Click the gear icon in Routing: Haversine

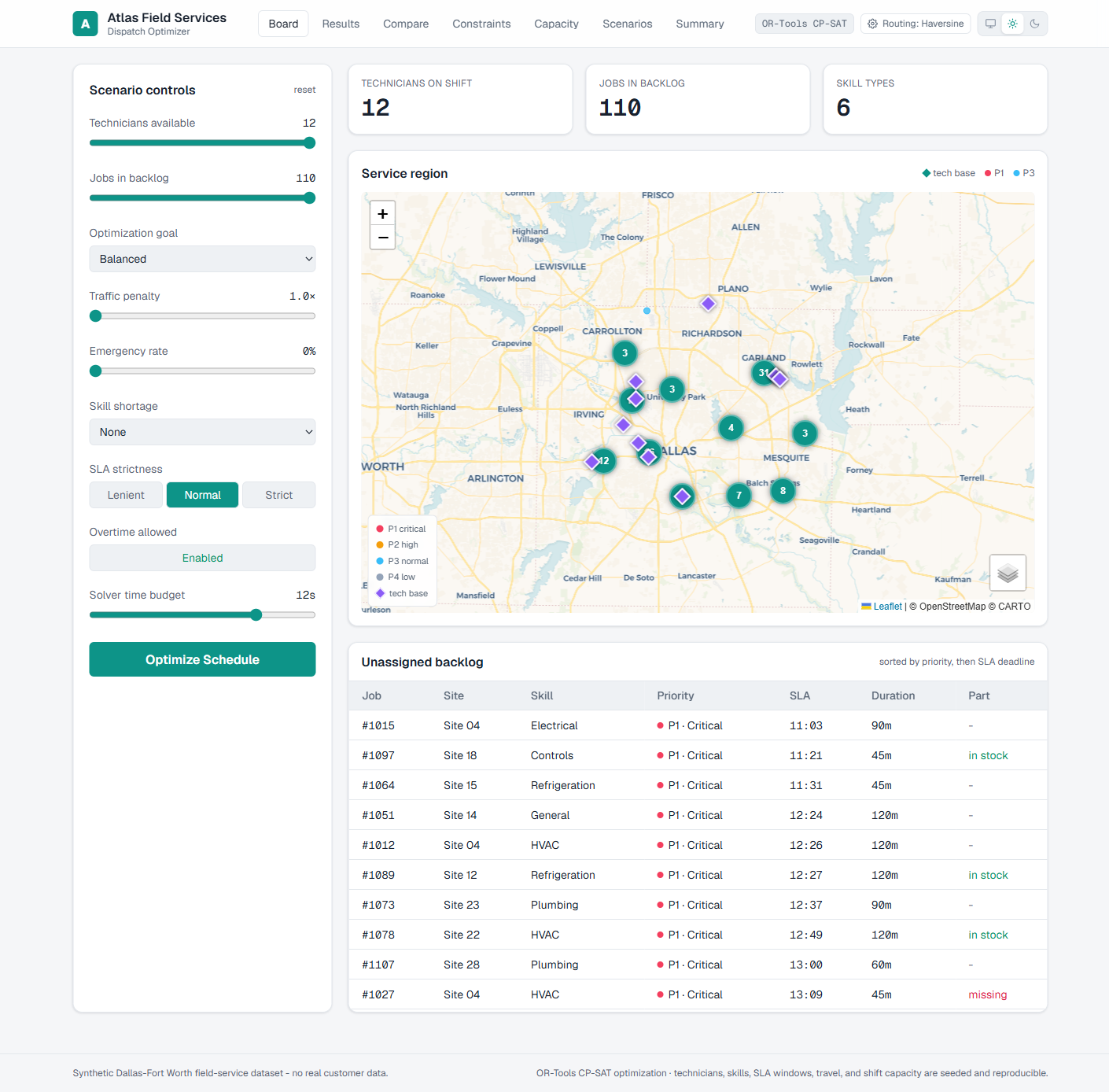[x=872, y=24]
